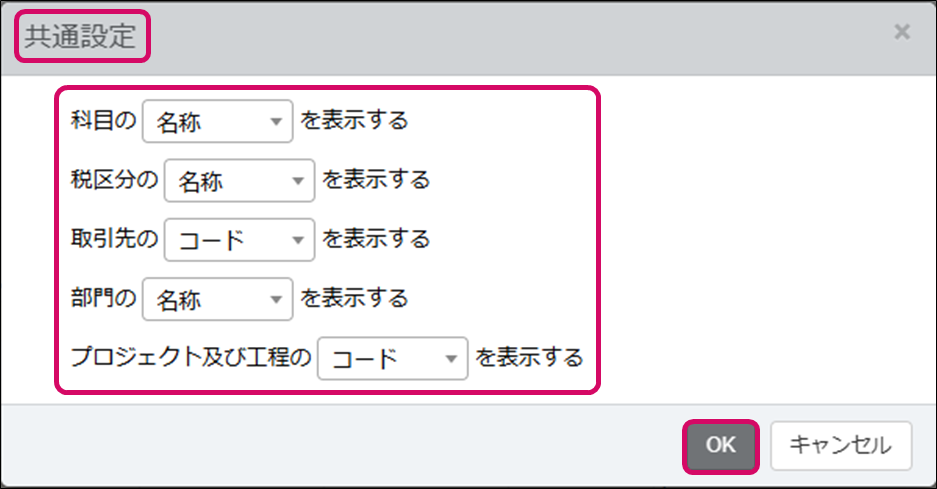
Task: Click the arrow icon on the 科目 dropdown
Action: click(x=275, y=122)
